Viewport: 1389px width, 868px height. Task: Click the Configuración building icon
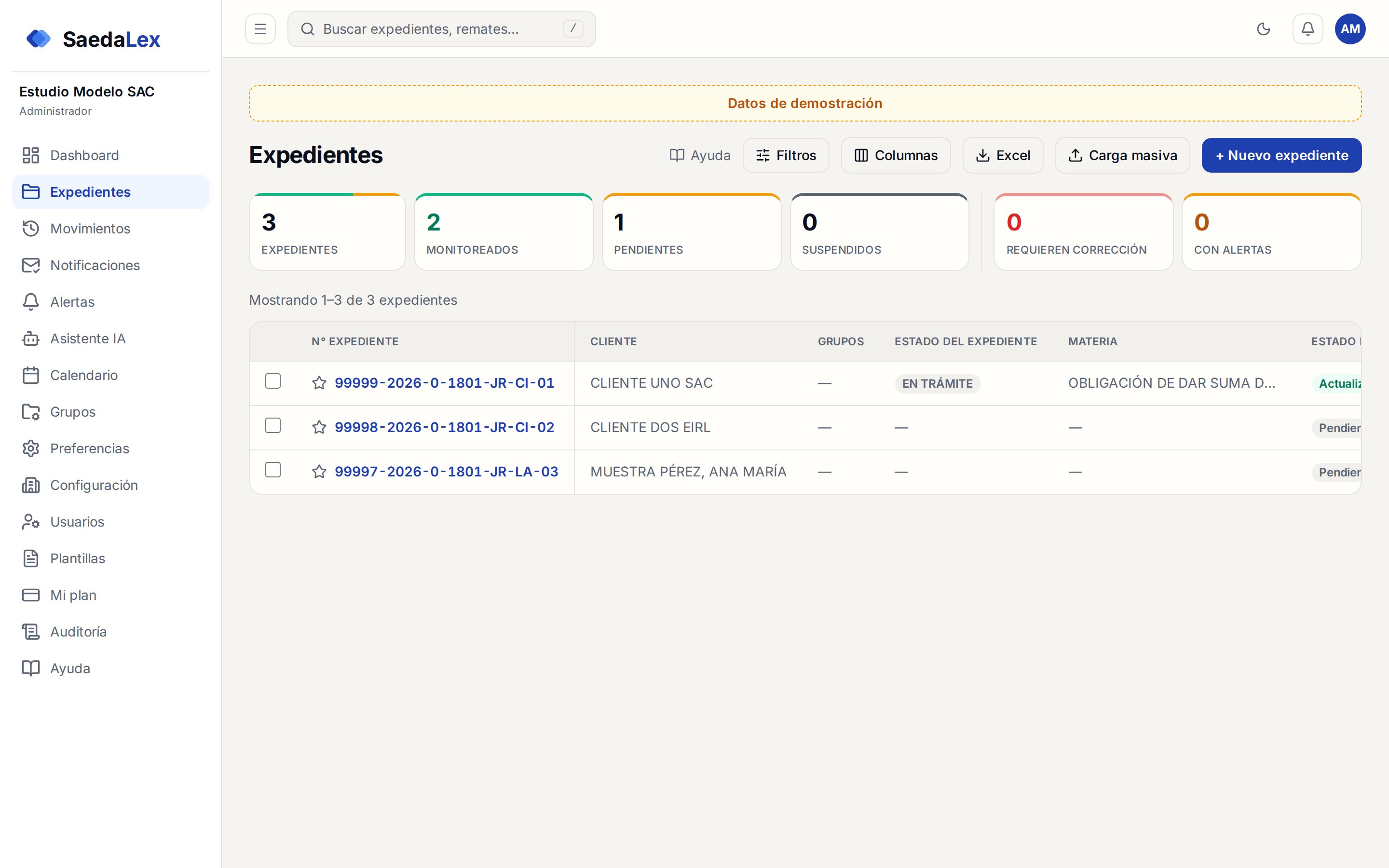pyautogui.click(x=30, y=485)
